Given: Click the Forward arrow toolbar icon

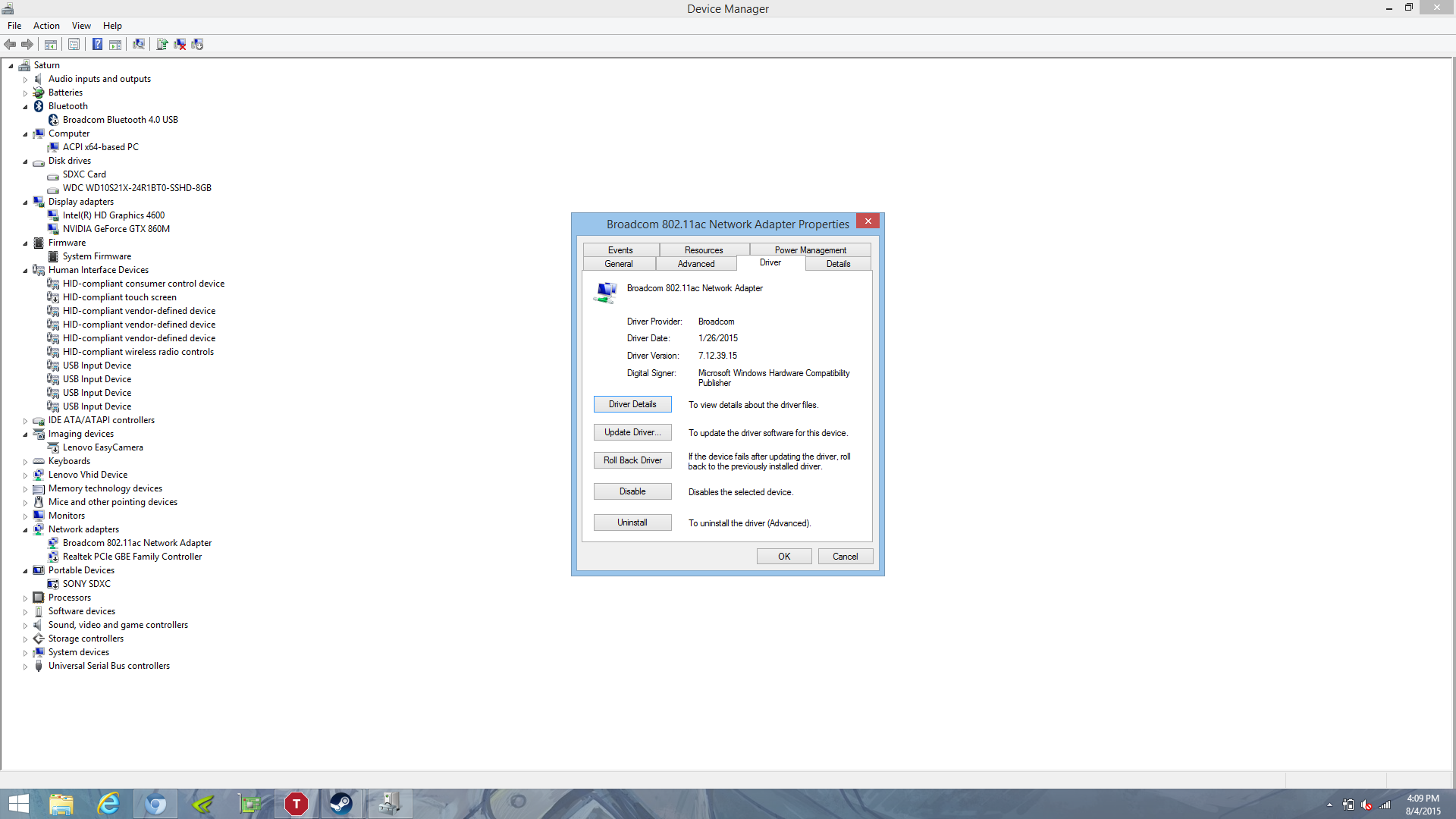Looking at the screenshot, I should pyautogui.click(x=27, y=45).
